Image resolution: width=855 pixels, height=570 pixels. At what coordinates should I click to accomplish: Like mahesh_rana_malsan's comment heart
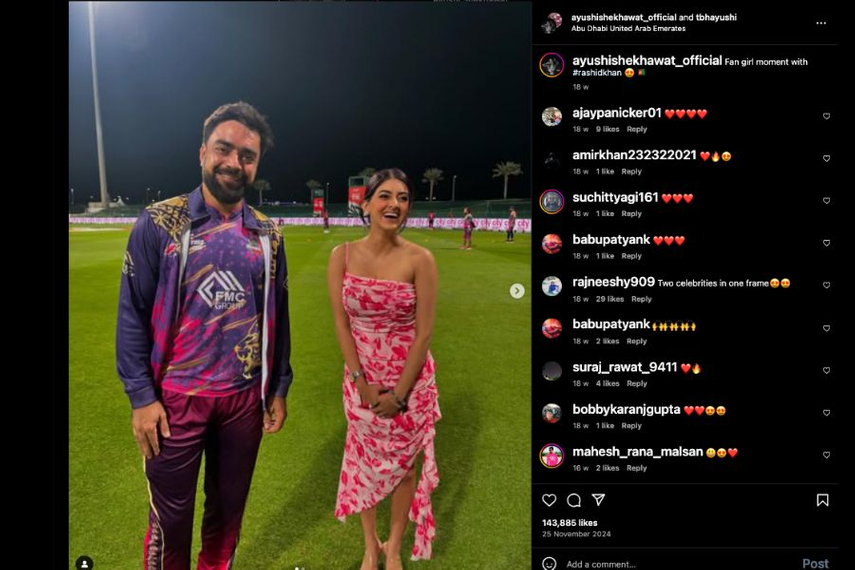(827, 455)
